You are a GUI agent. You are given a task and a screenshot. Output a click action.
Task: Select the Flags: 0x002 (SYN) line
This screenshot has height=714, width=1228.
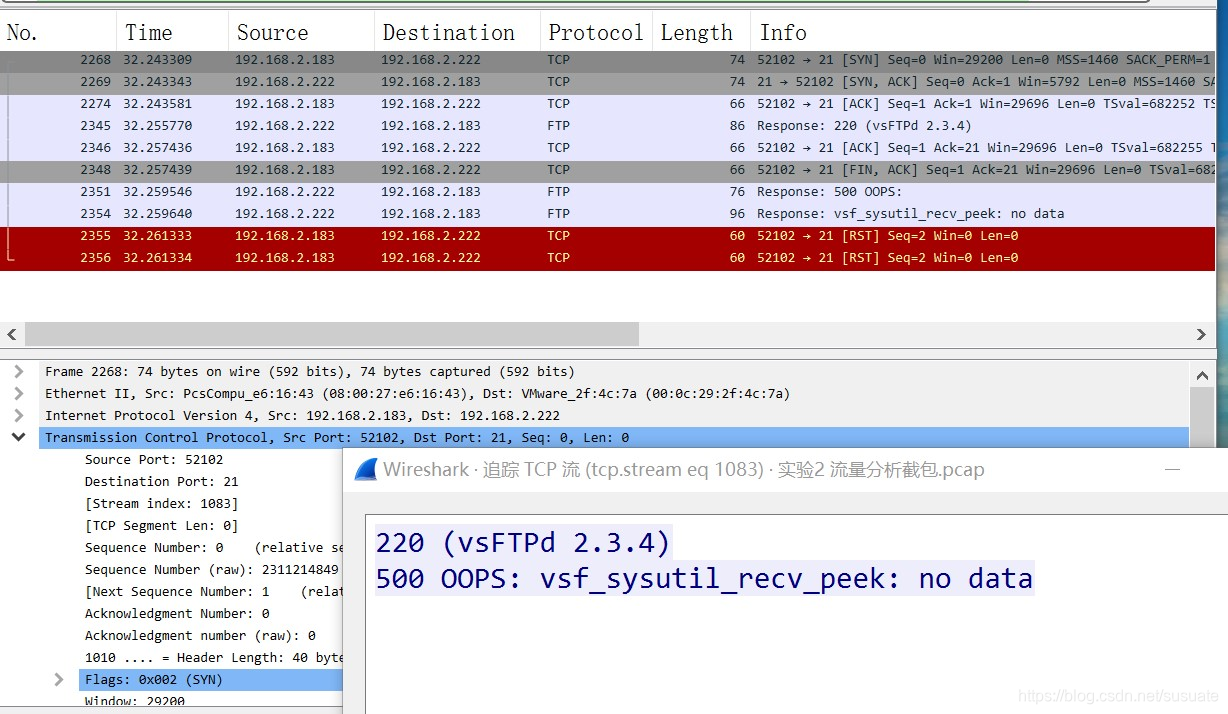[210, 679]
